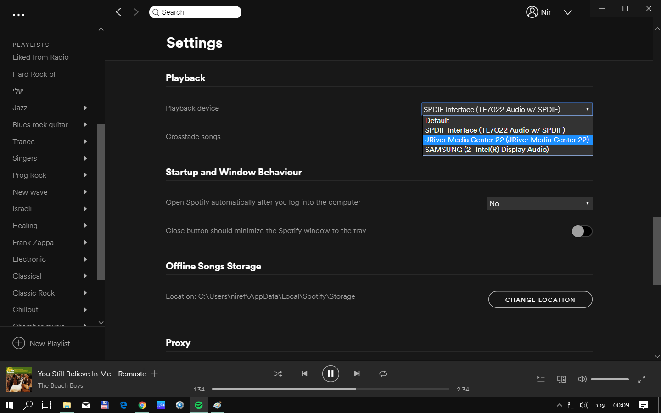Screen dimensions: 661x413
Task: Expand the Classic Rock folder
Action: pos(85,293)
